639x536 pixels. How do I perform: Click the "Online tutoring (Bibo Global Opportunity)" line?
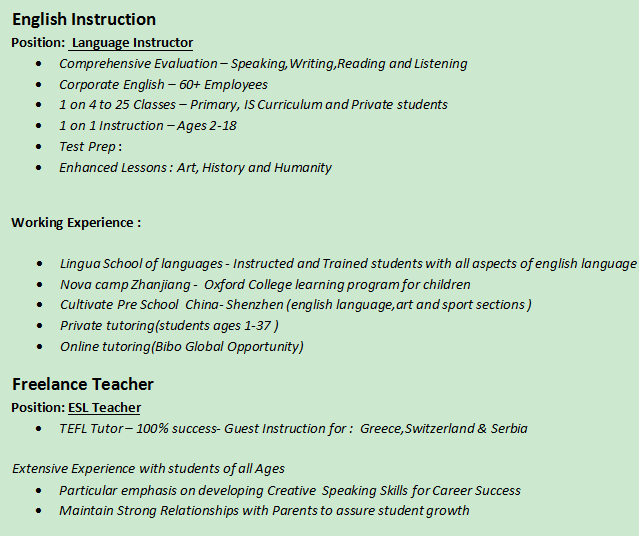[x=181, y=347]
